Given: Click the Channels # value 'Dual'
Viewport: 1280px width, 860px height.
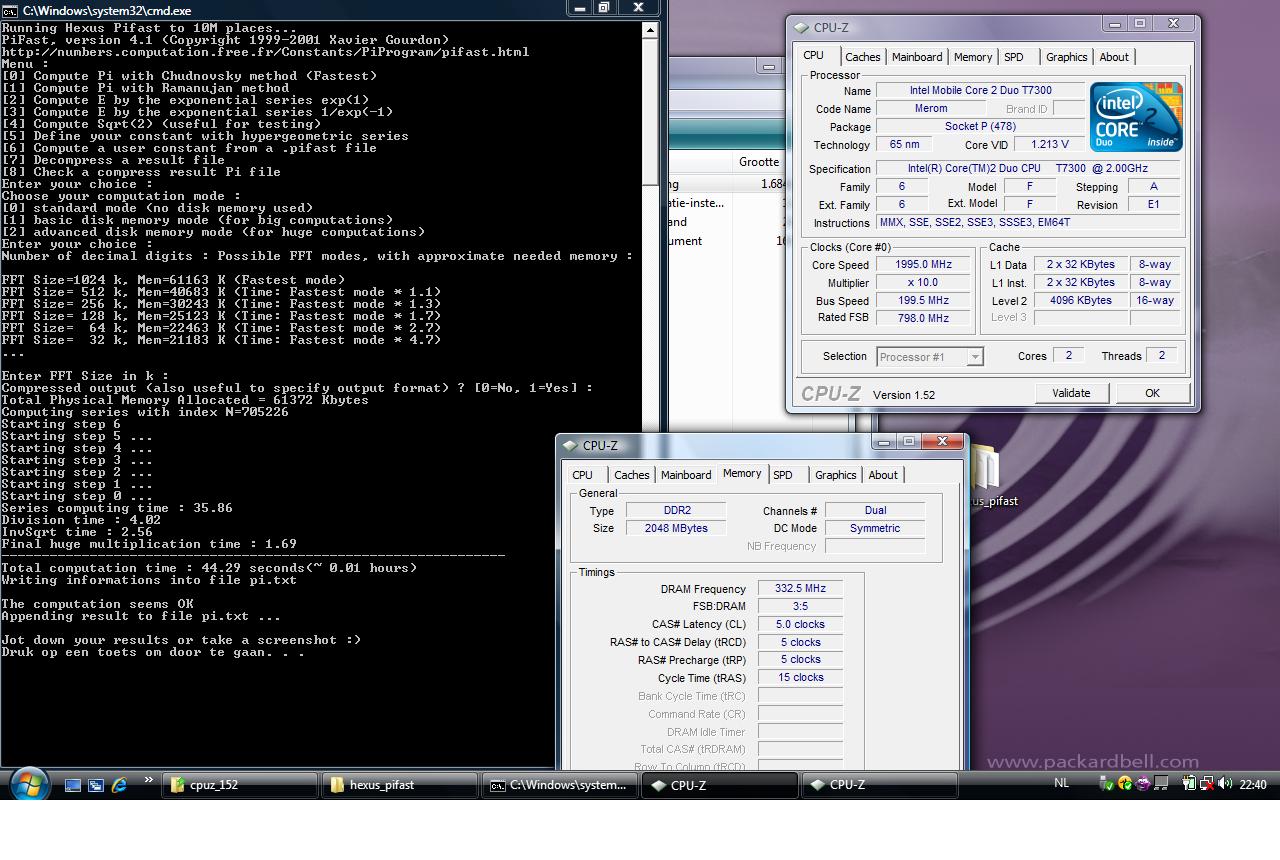Looking at the screenshot, I should (875, 510).
